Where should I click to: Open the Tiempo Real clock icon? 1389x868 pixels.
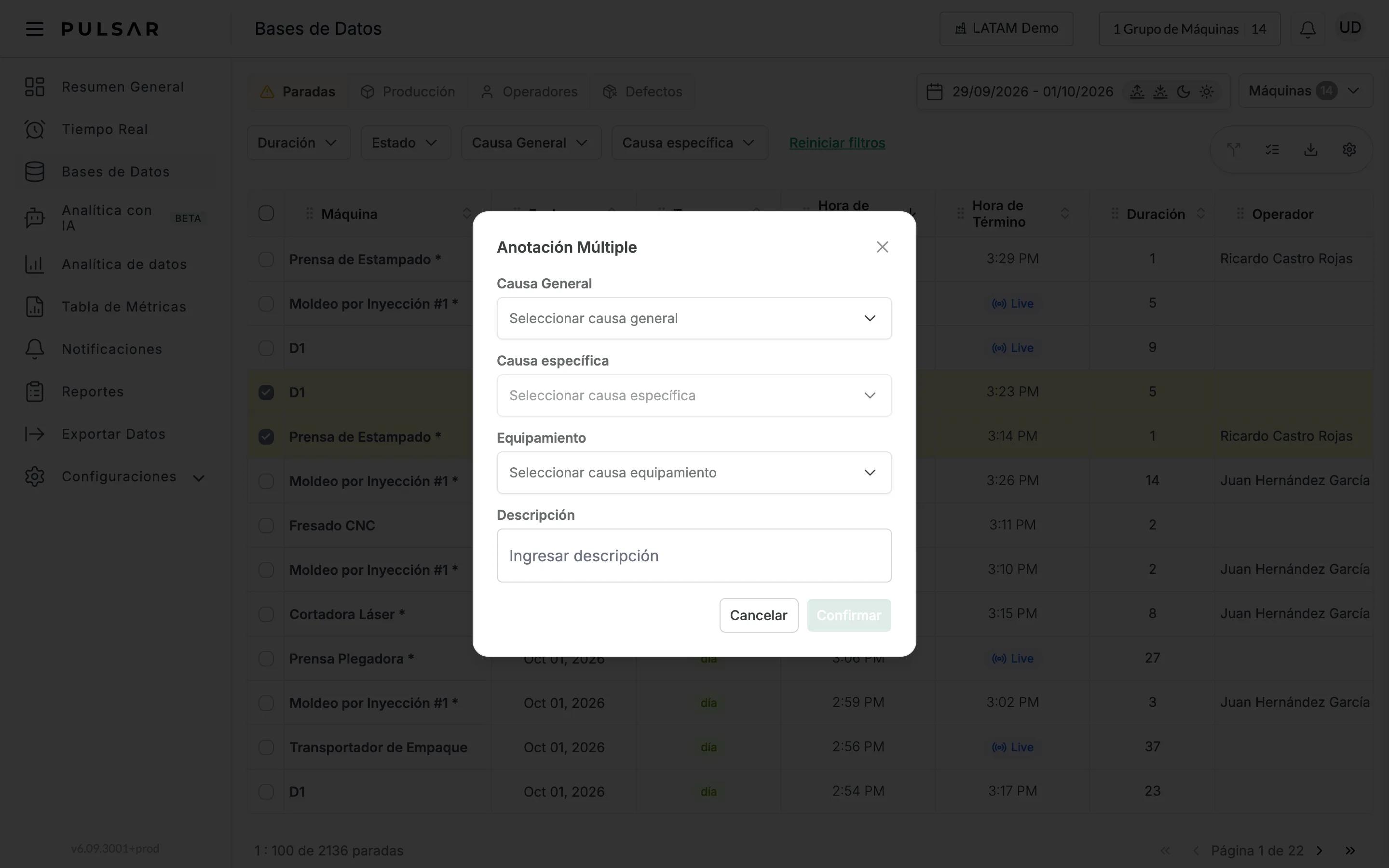[x=34, y=129]
